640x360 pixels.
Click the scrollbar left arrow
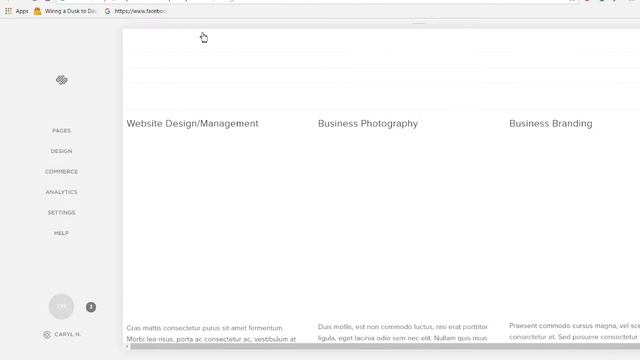click(x=127, y=346)
